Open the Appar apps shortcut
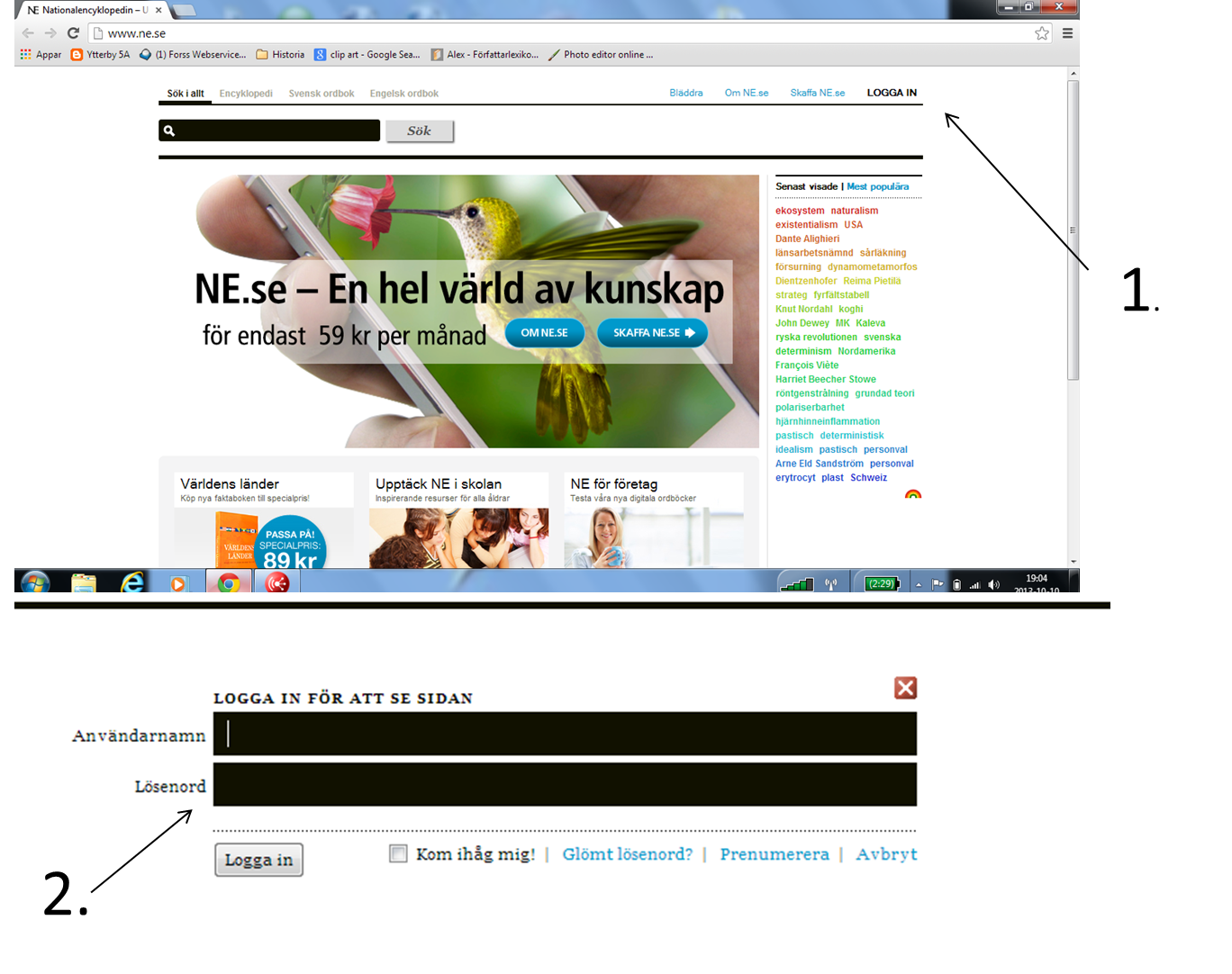This screenshot has width=1232, height=974. (x=41, y=55)
